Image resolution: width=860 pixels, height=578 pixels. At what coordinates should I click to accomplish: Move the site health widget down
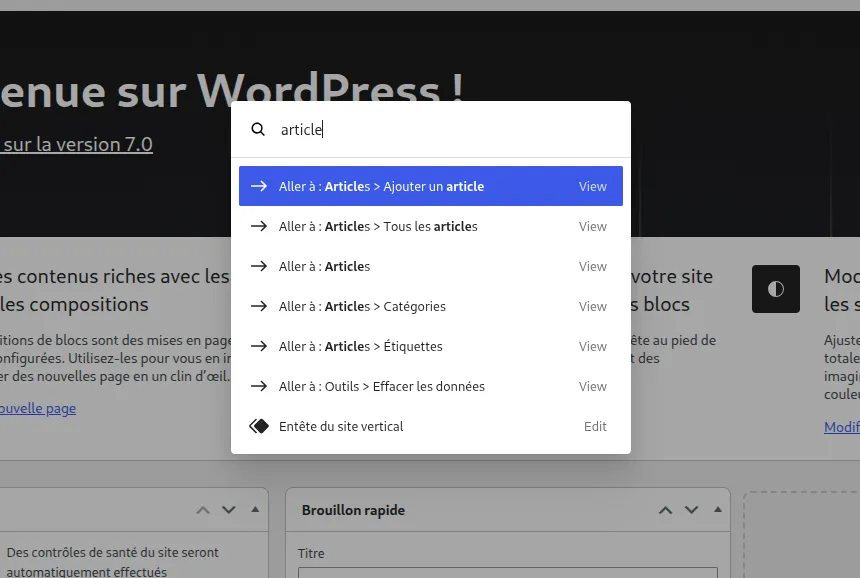(x=229, y=510)
